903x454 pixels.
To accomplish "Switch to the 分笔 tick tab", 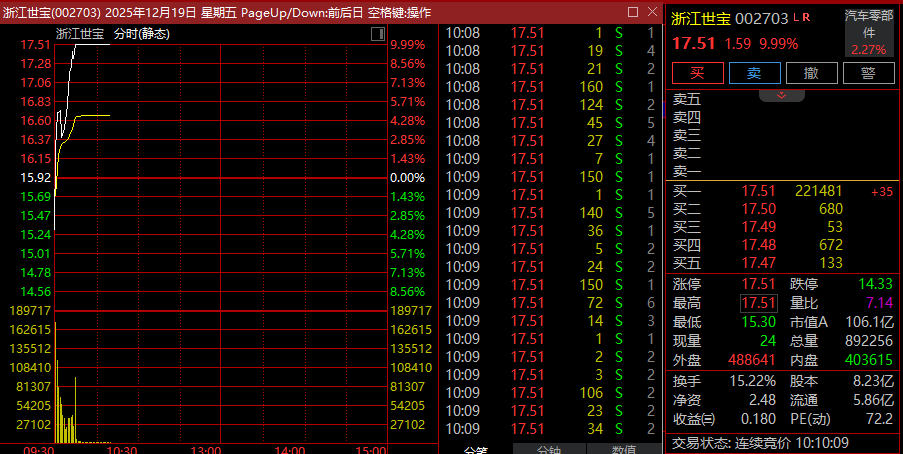I will (x=476, y=448).
